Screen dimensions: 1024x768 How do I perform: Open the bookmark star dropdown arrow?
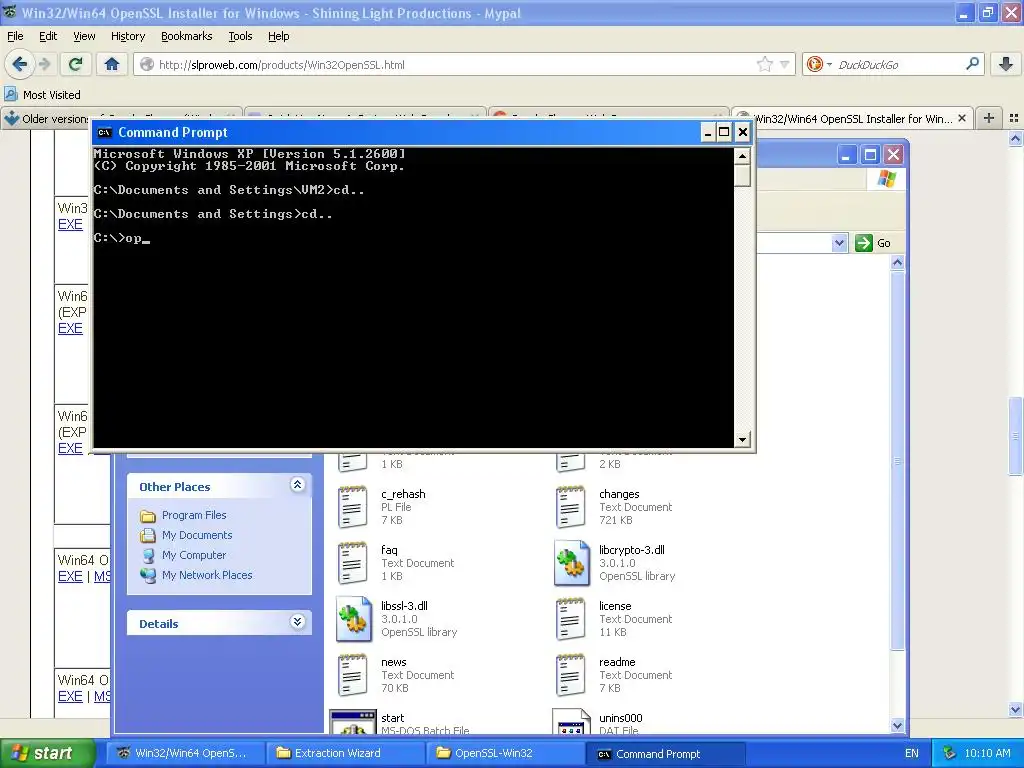click(784, 64)
